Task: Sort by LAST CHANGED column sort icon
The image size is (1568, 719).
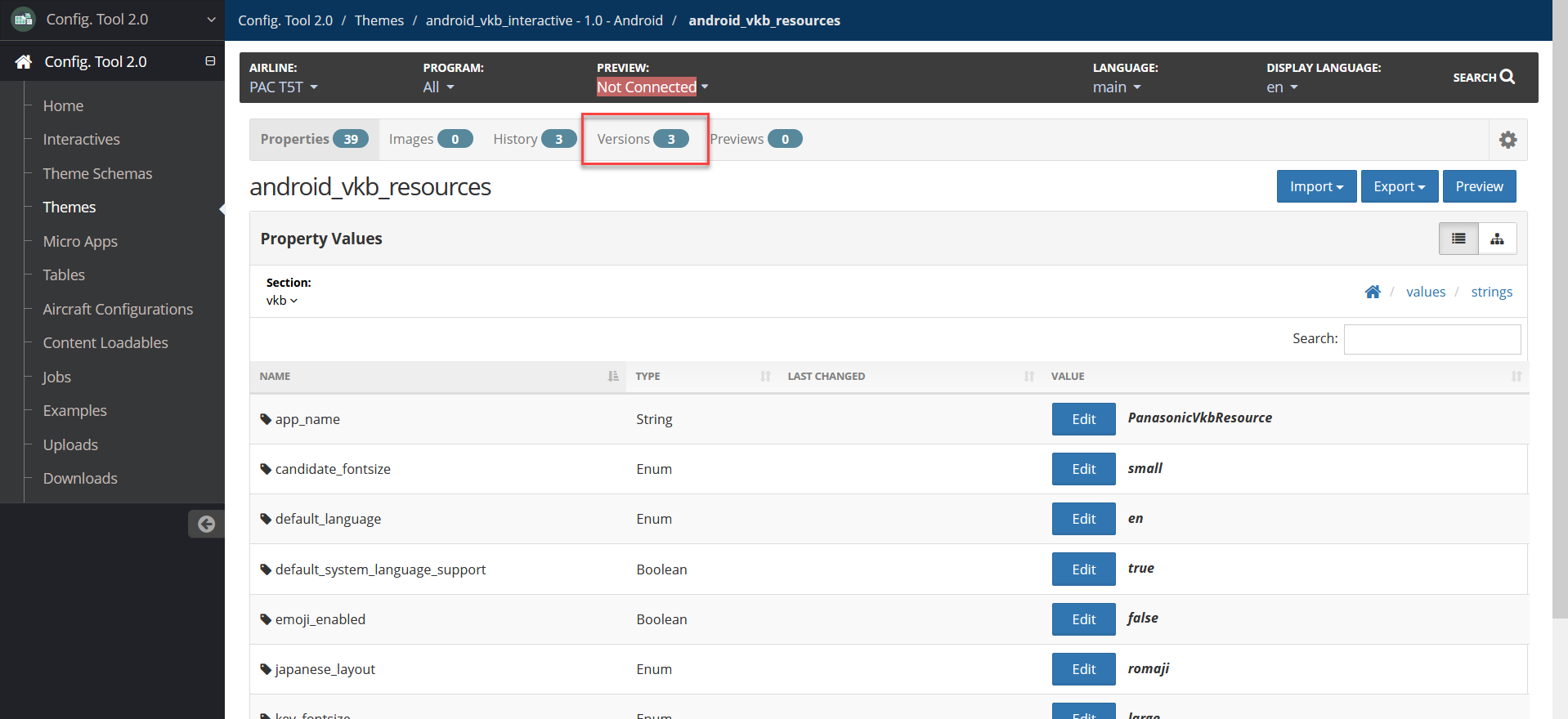Action: tap(1028, 376)
